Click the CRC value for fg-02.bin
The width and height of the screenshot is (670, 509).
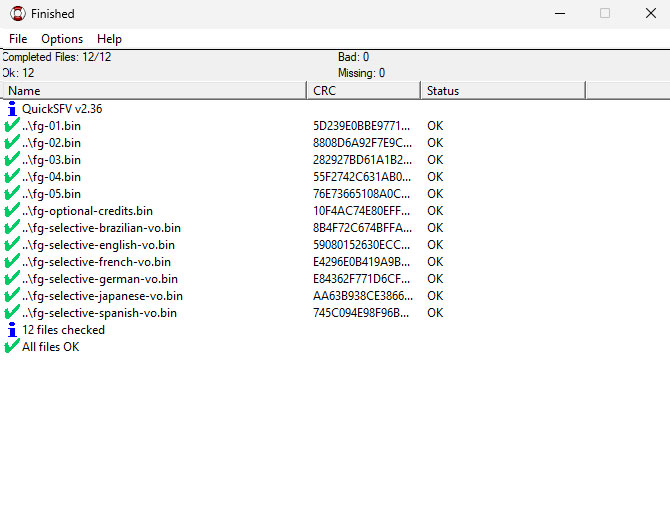361,143
